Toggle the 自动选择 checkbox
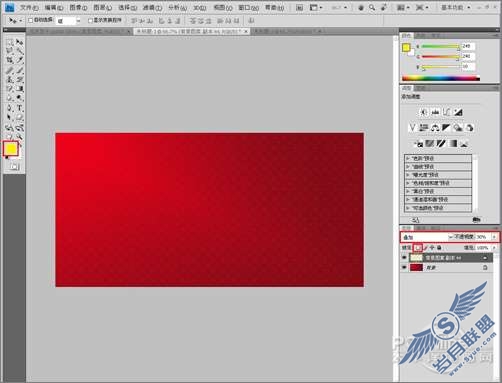 pyautogui.click(x=30, y=21)
